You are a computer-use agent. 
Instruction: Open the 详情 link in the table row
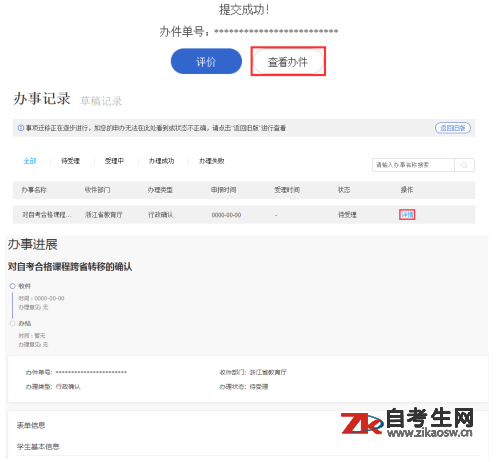point(407,215)
